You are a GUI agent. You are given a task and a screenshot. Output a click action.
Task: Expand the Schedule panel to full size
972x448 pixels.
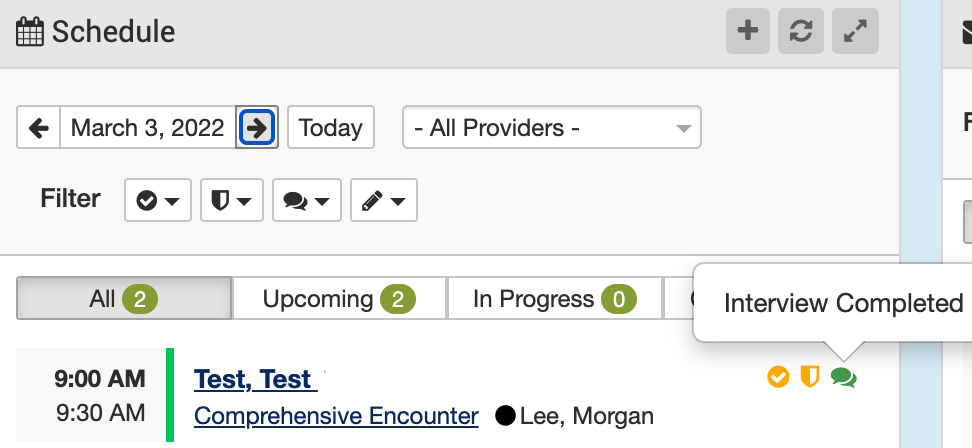click(x=855, y=31)
